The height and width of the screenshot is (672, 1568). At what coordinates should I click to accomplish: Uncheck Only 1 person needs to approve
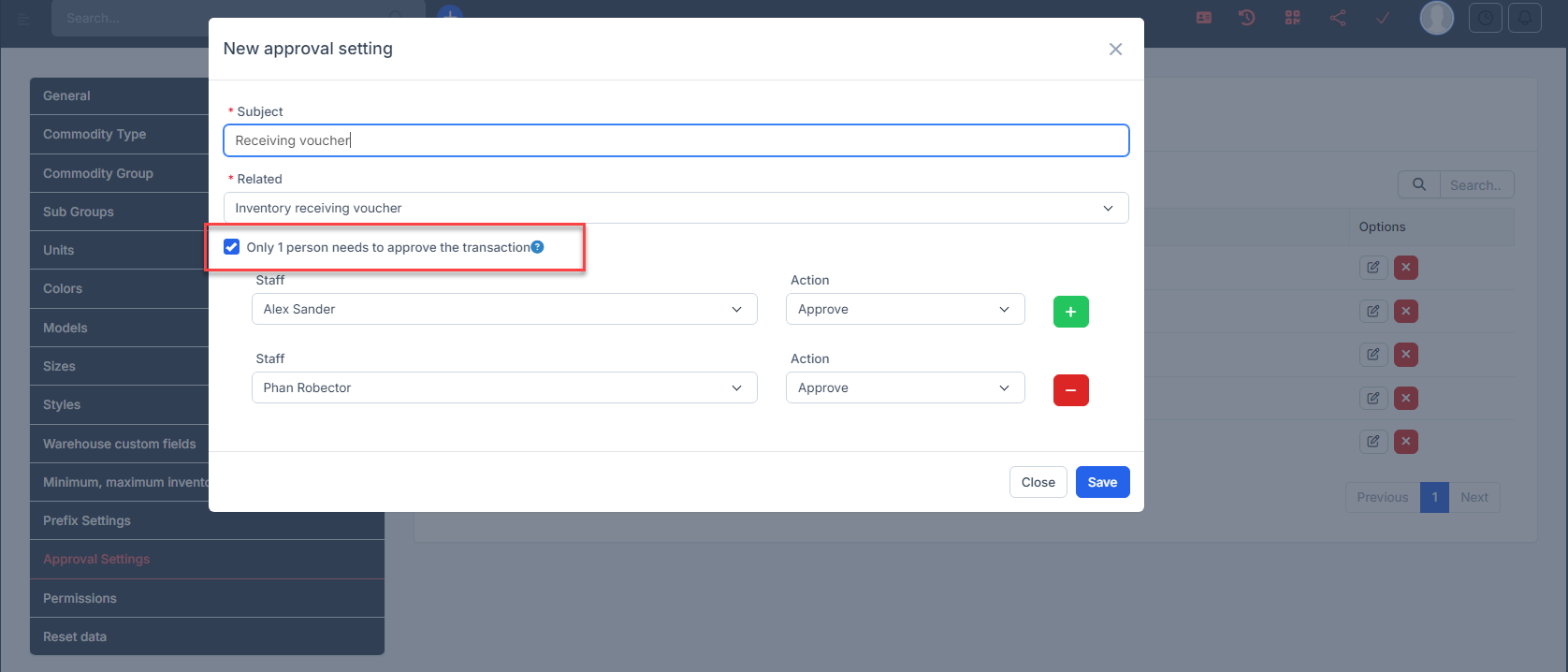[232, 247]
